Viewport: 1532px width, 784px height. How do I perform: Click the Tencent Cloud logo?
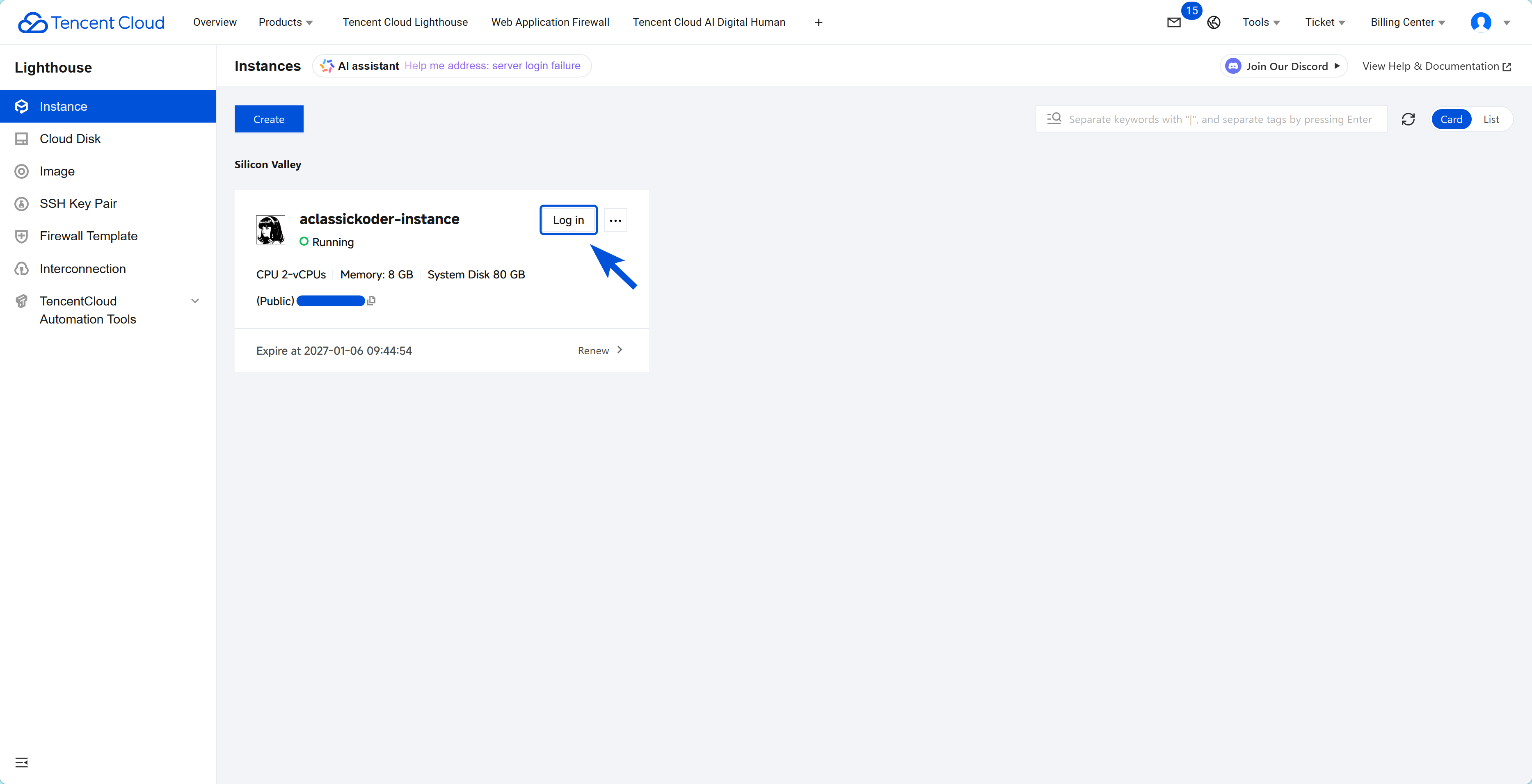(x=91, y=22)
